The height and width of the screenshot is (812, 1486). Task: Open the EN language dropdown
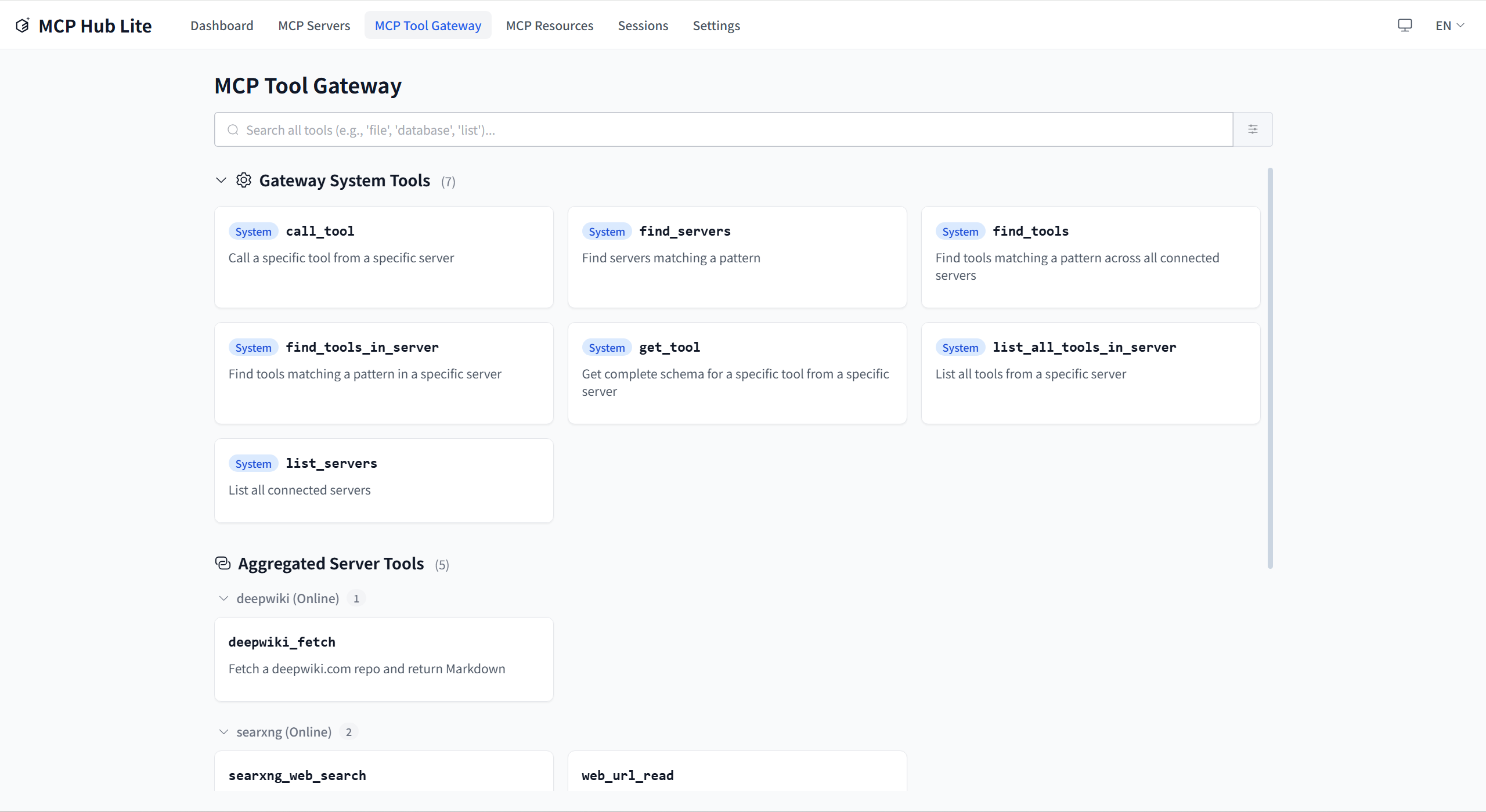pos(1449,25)
